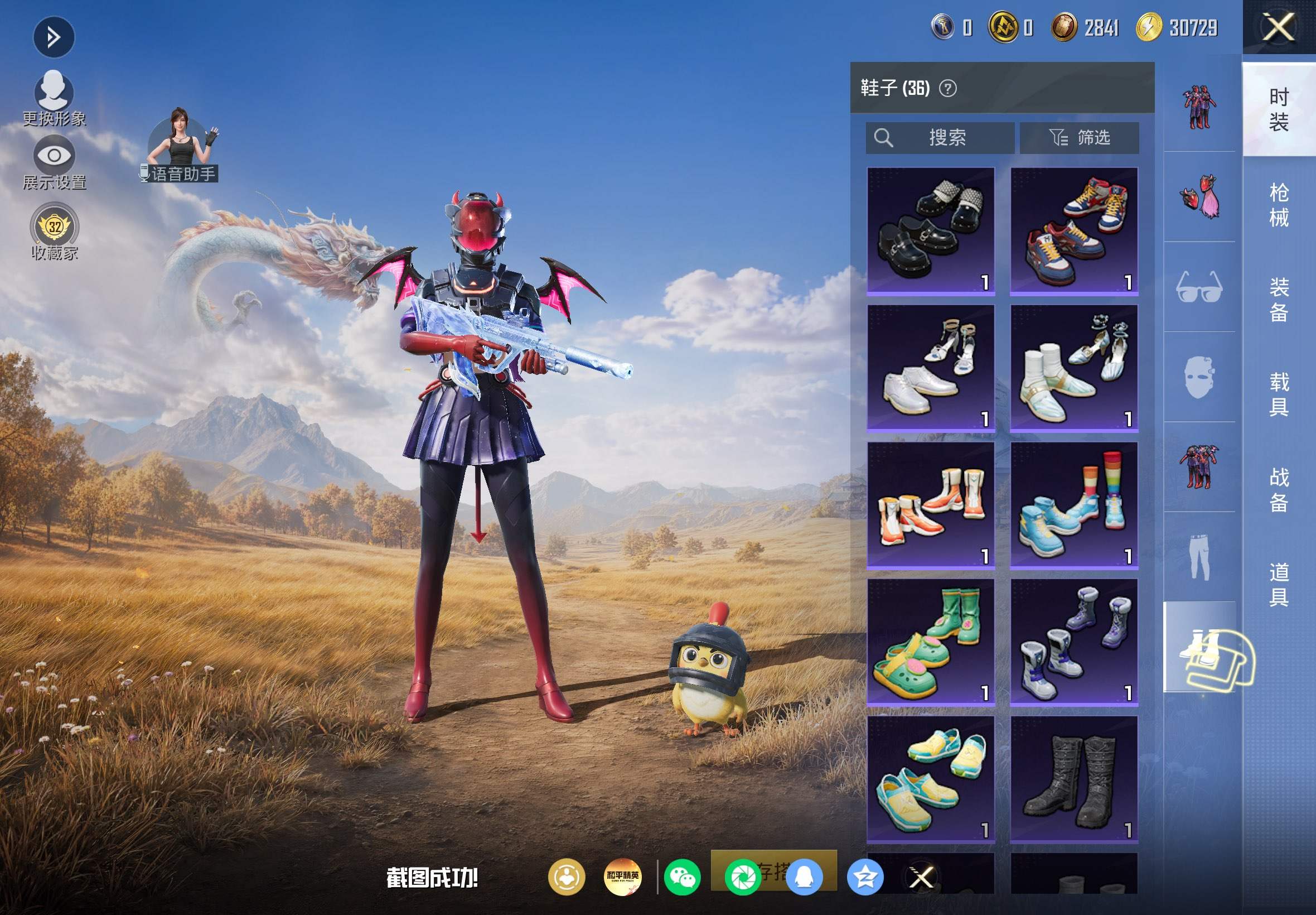The image size is (1316, 915).
Task: Select the yellow and teal sneakers thumbnail
Action: (931, 779)
